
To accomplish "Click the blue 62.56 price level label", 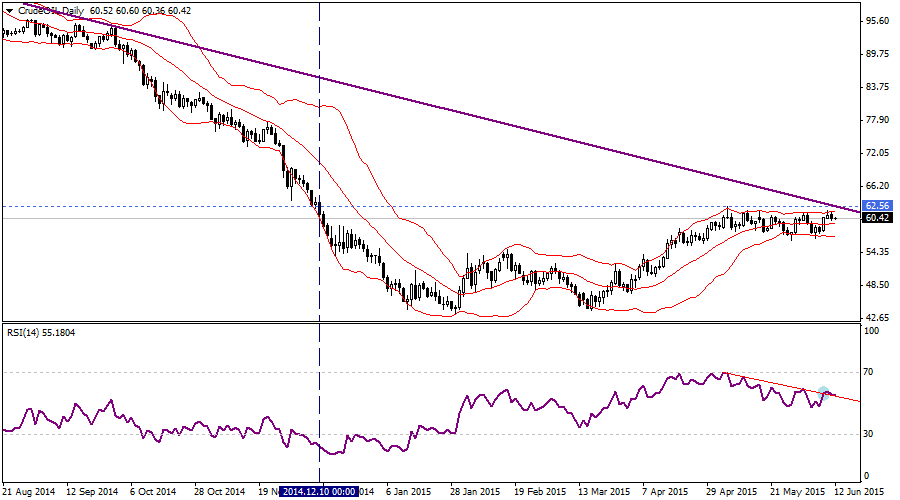I will tap(877, 206).
